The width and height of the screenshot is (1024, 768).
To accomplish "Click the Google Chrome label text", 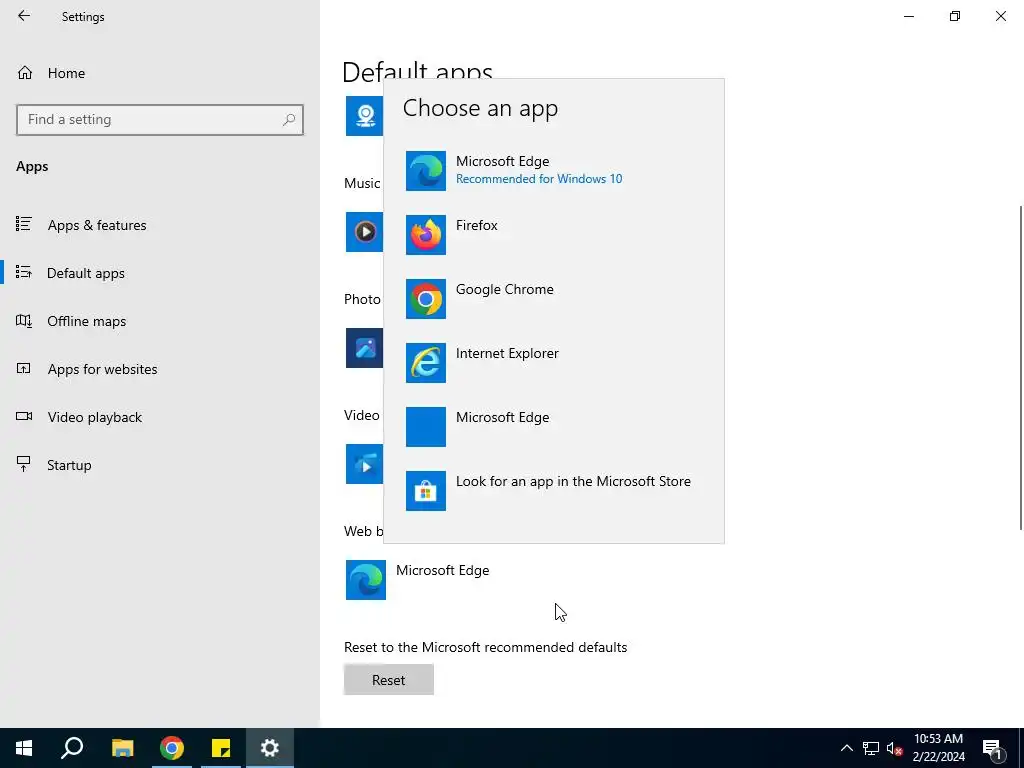I will (x=505, y=289).
